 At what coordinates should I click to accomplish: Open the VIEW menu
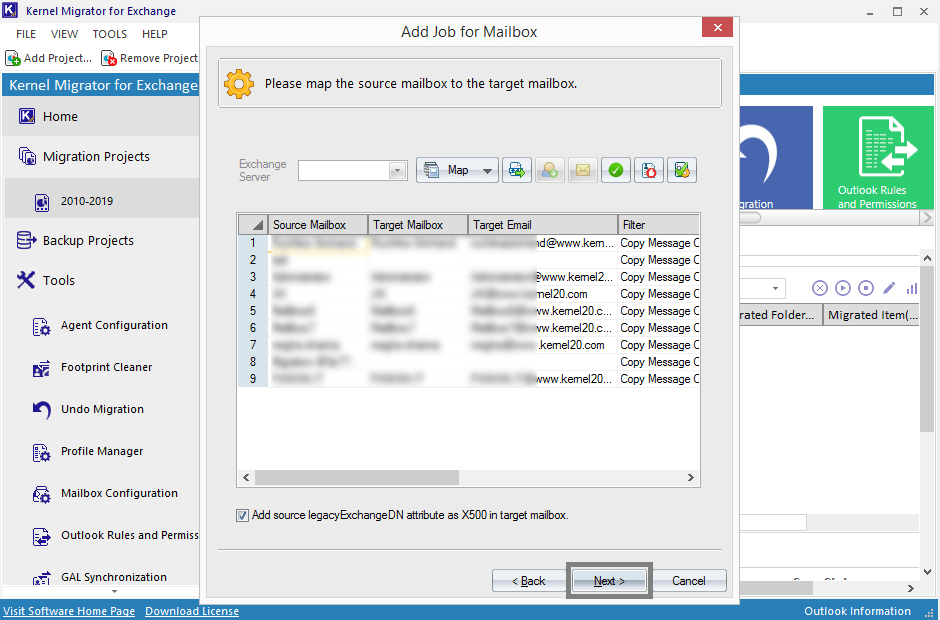64,34
